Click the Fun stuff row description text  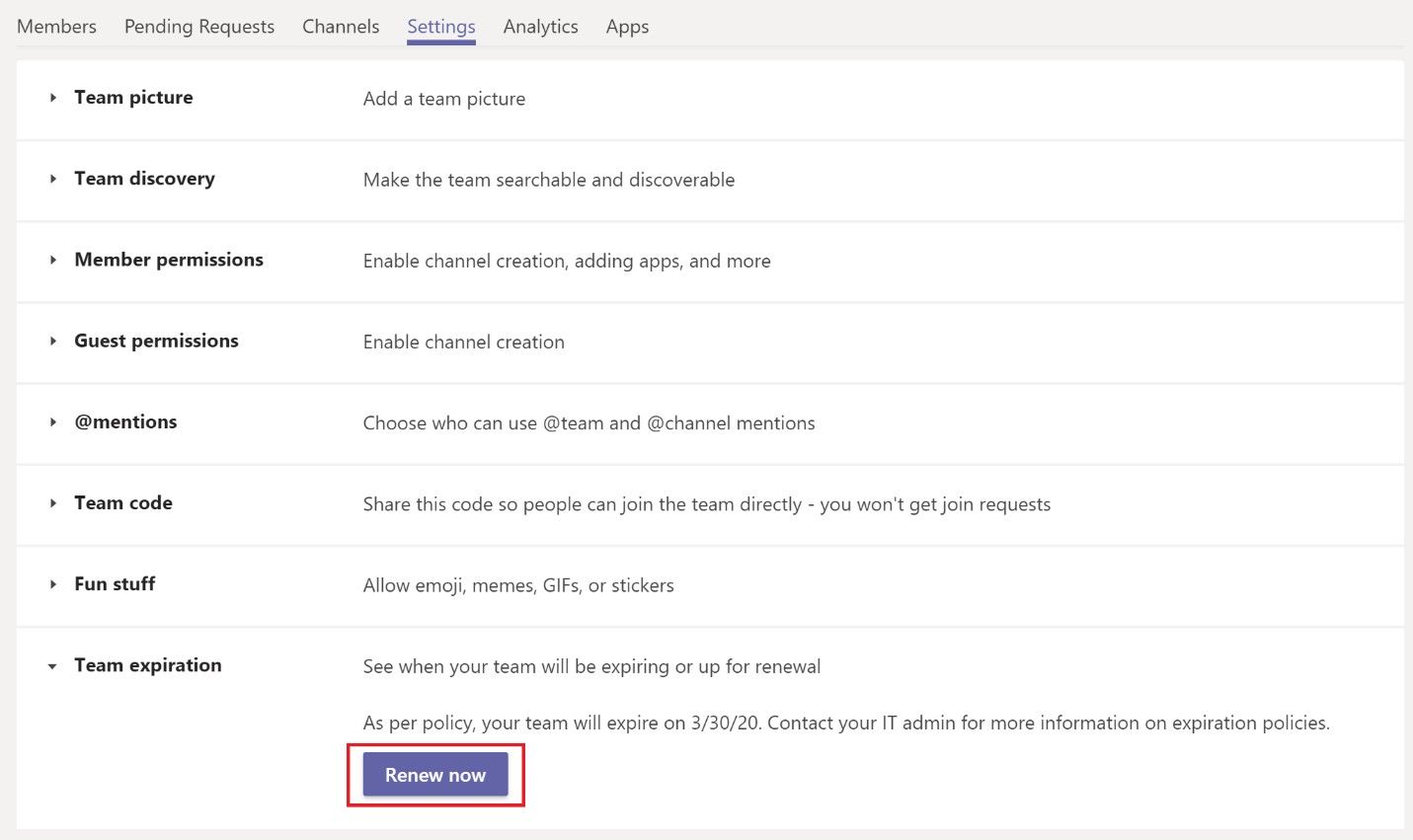point(517,585)
